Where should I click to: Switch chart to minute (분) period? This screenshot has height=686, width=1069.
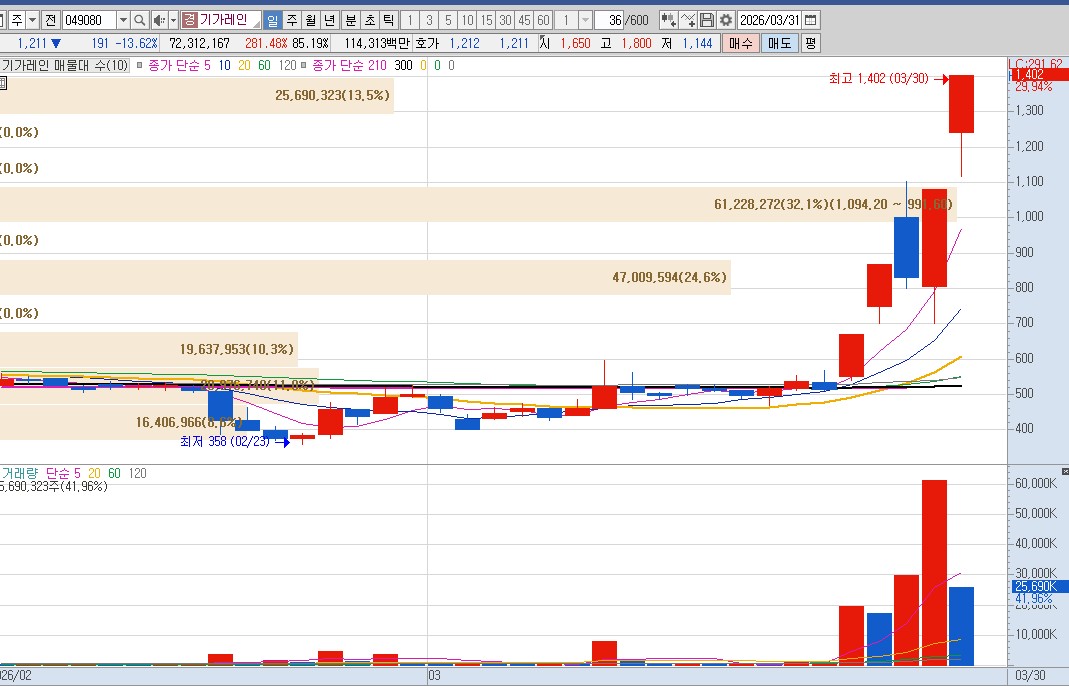coord(350,20)
